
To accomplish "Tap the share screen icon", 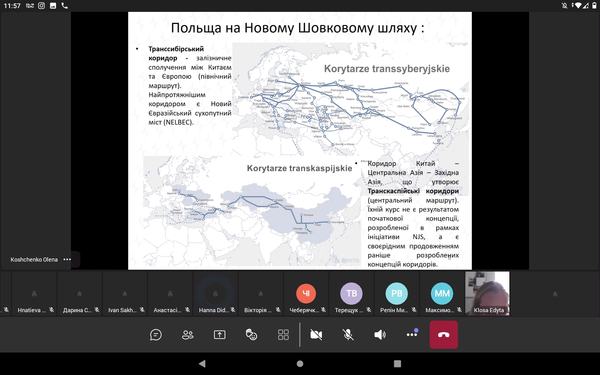I will 220,335.
